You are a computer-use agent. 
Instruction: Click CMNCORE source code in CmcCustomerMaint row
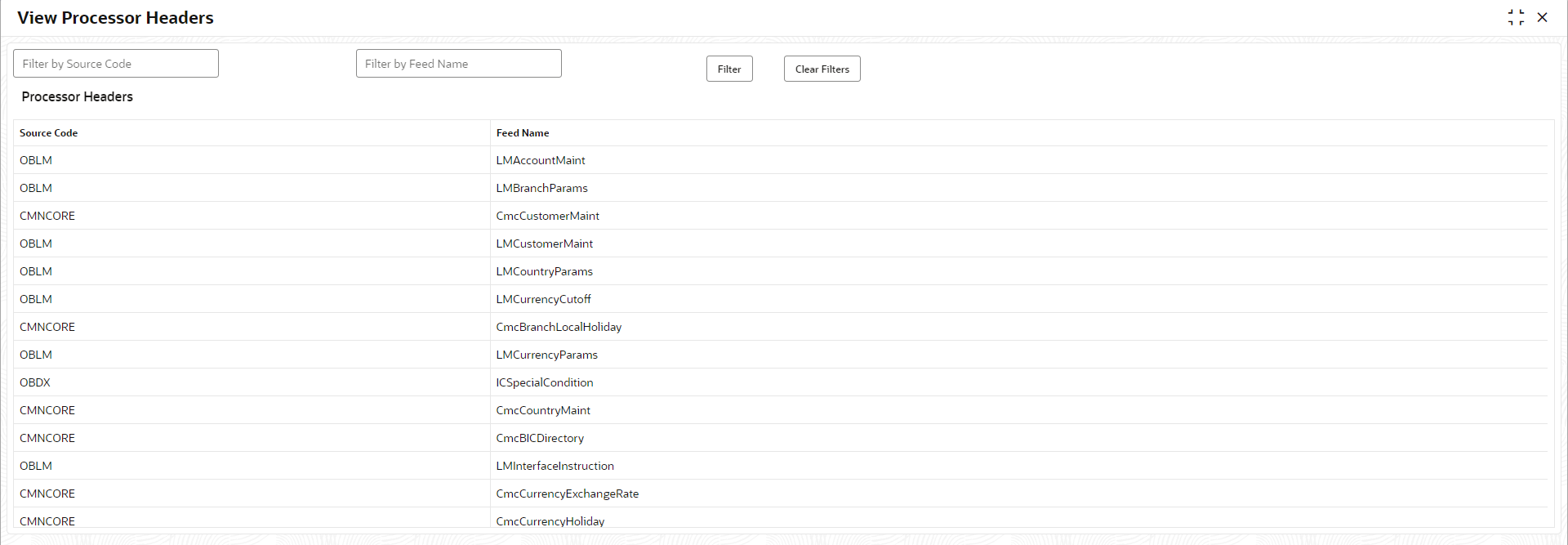(252, 216)
